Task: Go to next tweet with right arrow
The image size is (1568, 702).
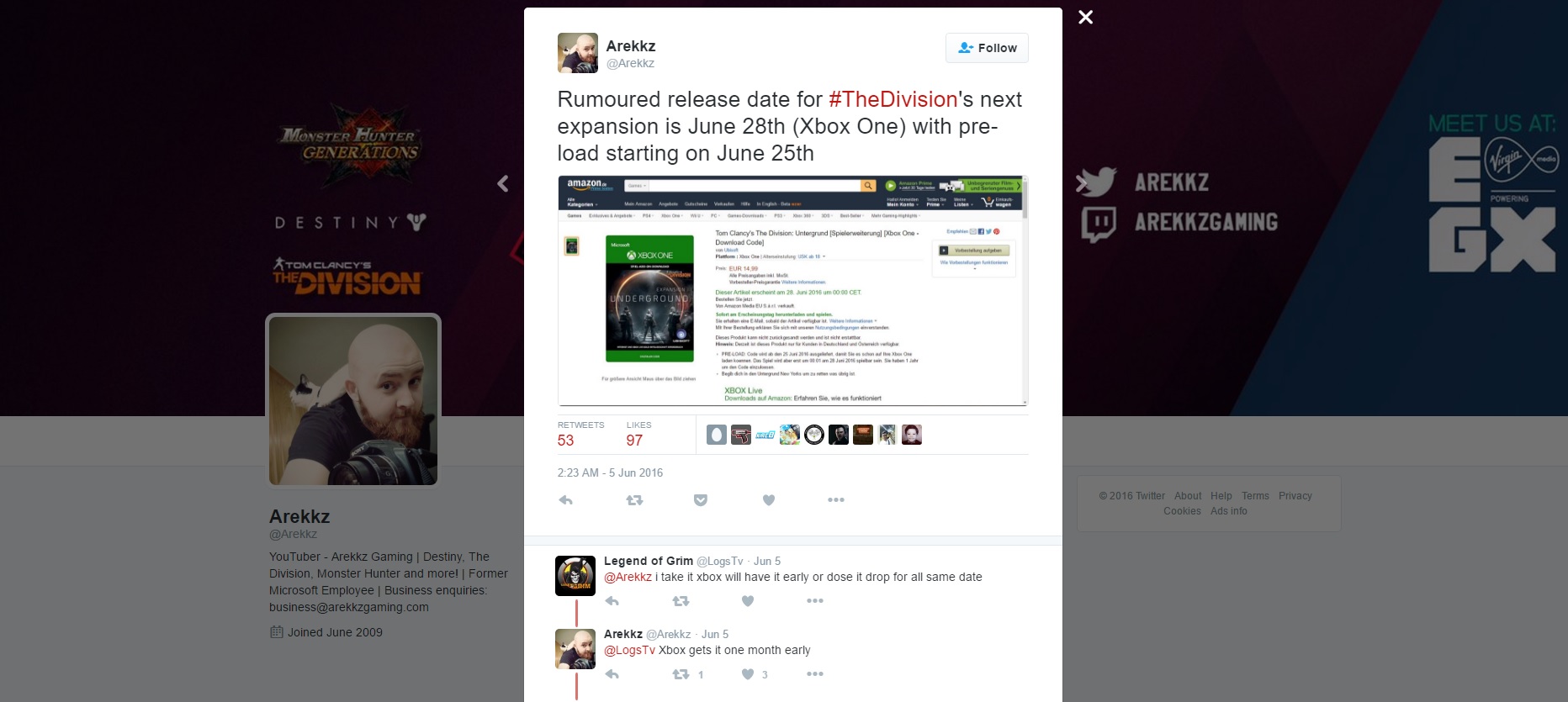Action: click(1083, 183)
